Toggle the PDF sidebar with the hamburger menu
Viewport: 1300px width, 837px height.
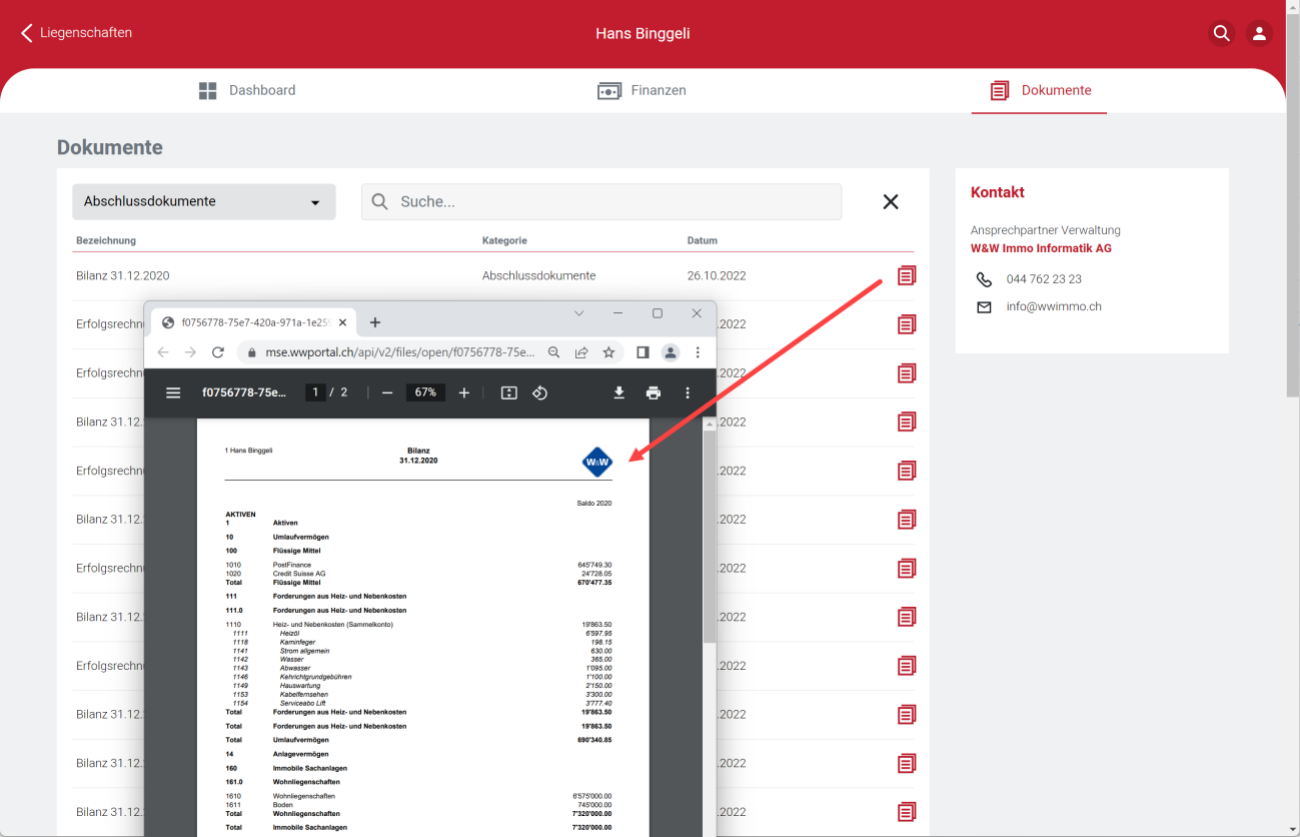tap(173, 393)
